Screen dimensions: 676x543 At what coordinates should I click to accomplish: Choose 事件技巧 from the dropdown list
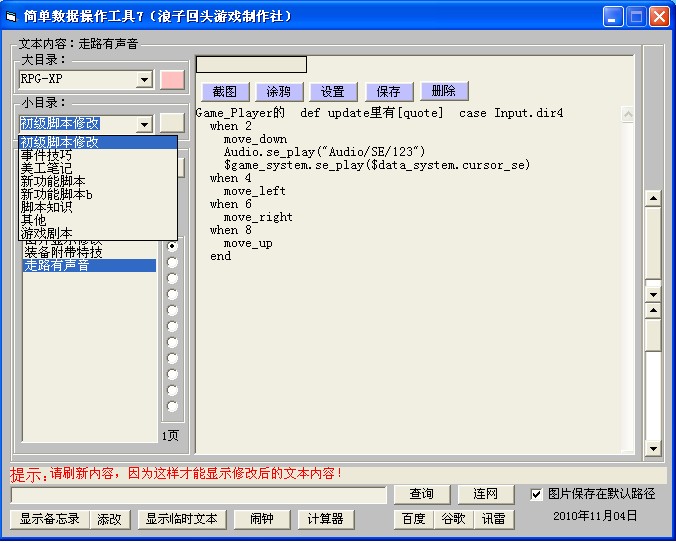pos(98,155)
